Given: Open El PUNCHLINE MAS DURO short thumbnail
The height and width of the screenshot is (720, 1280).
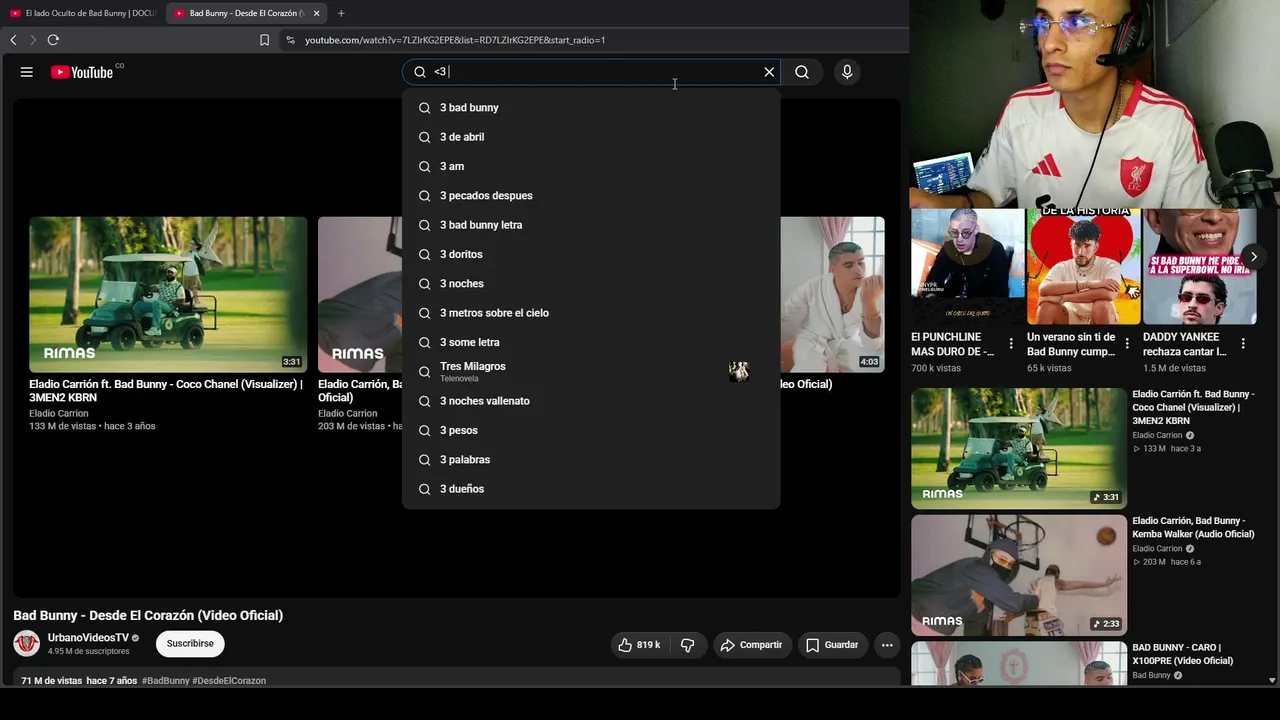Looking at the screenshot, I should tap(968, 266).
